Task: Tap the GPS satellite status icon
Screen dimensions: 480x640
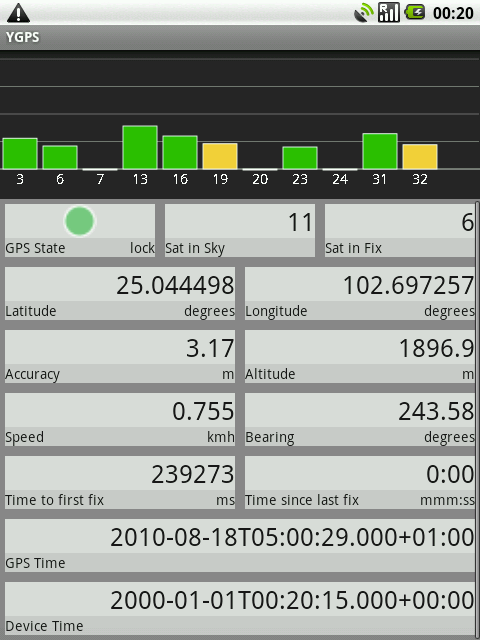Action: 364,13
